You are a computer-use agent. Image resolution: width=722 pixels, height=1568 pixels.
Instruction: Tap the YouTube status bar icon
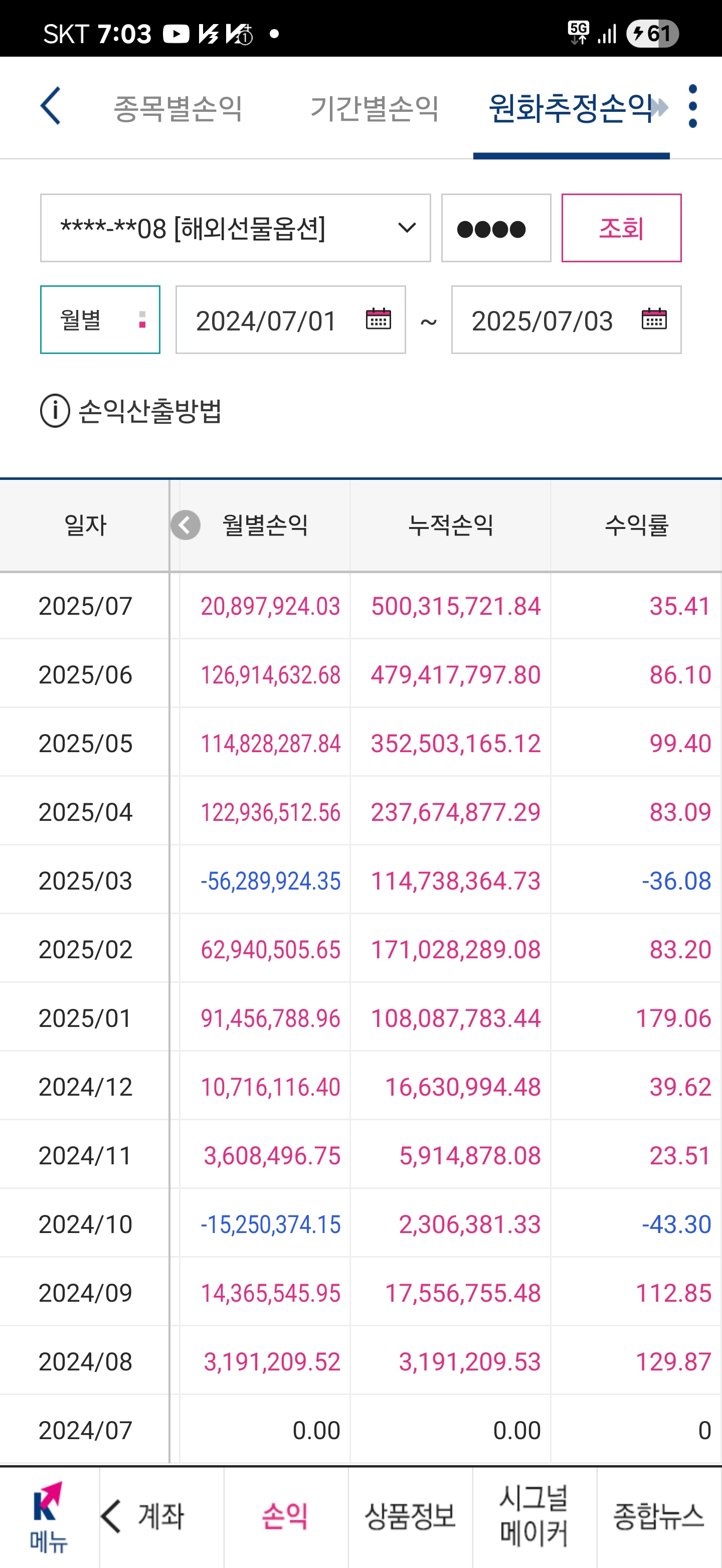(x=176, y=34)
